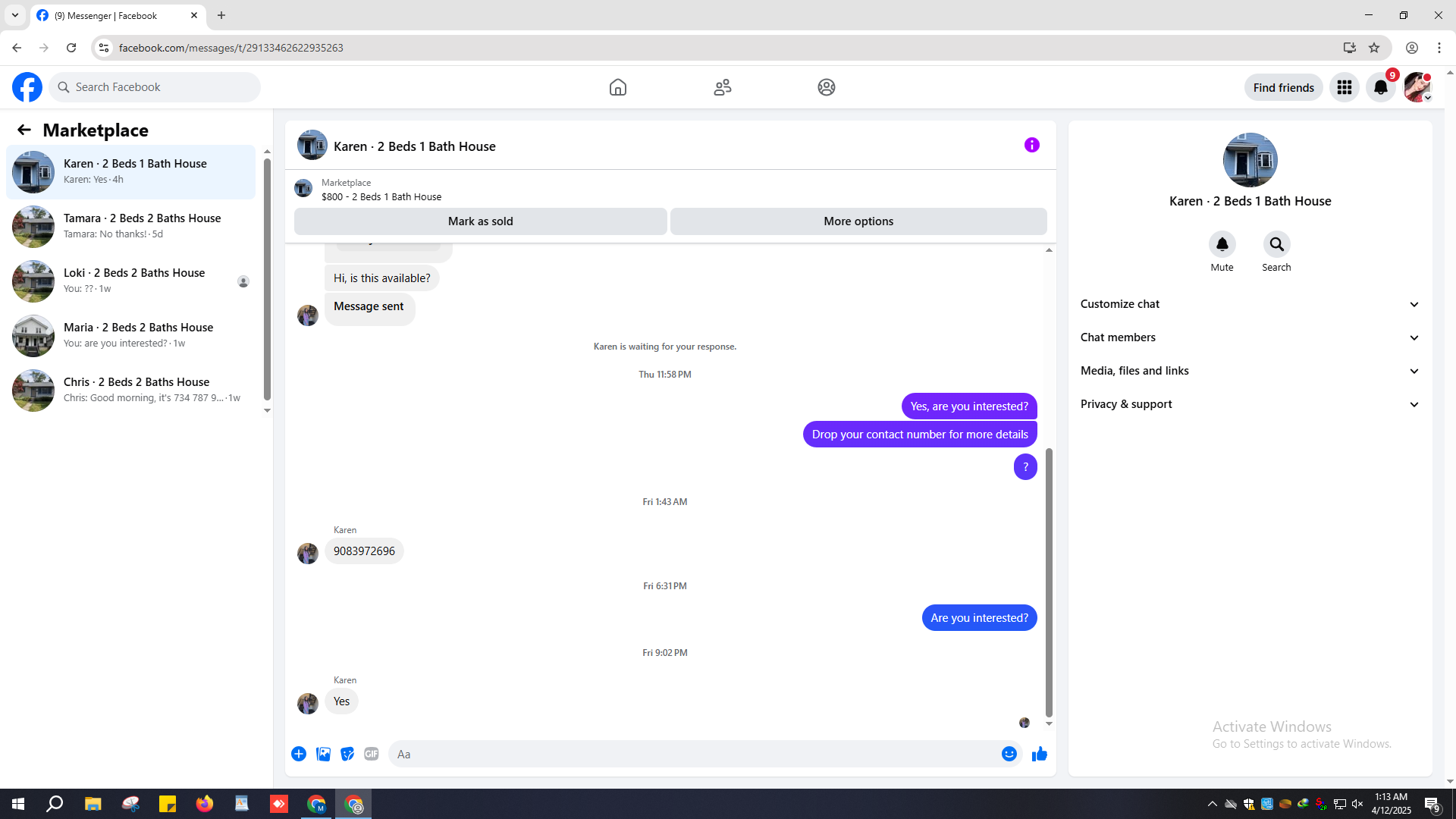Click the More options button
This screenshot has height=819, width=1456.
(858, 221)
